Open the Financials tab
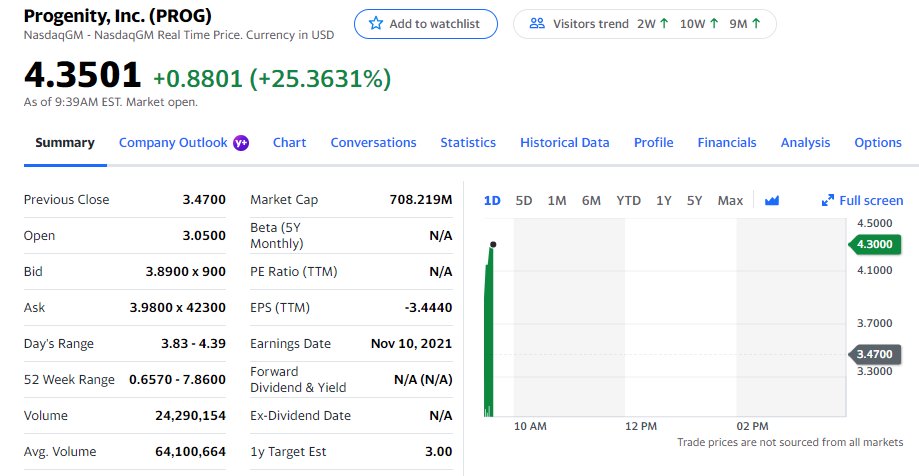Viewport: 919px width, 476px height. click(x=727, y=142)
